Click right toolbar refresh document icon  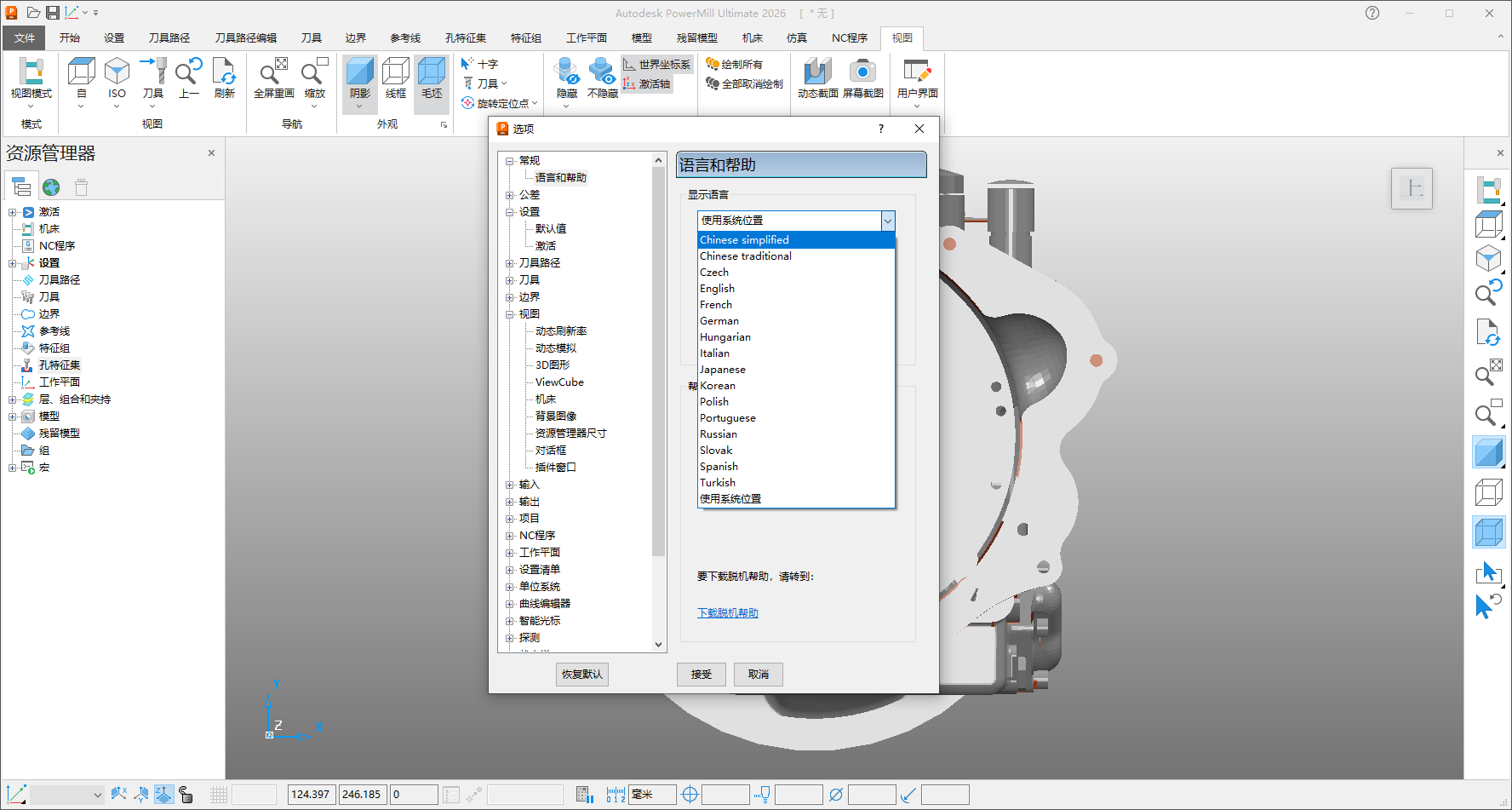[1488, 332]
